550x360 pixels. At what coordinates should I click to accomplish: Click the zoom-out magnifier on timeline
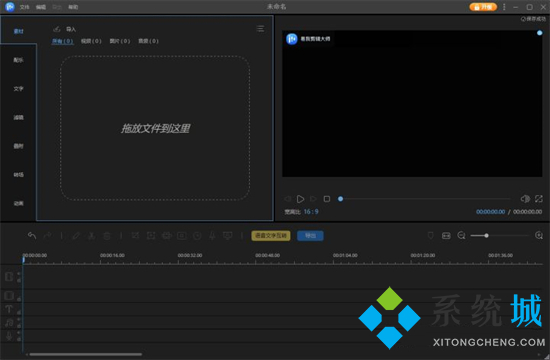462,235
